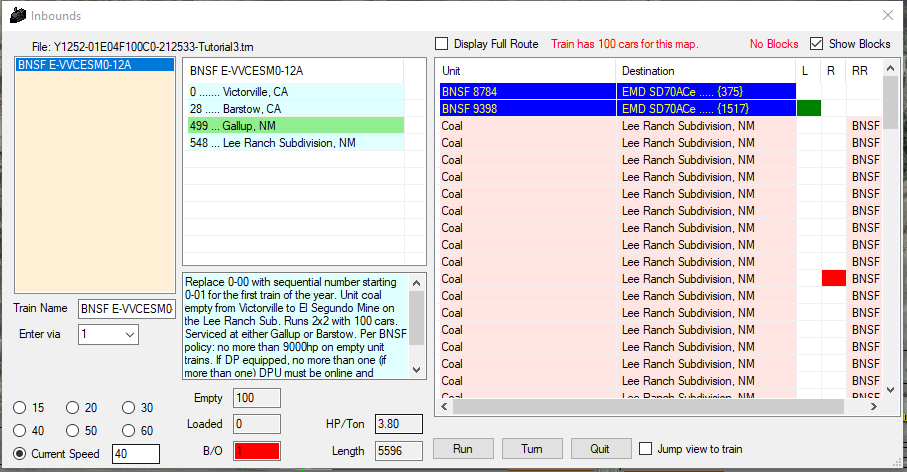Click the red R cell in coal row
The width and height of the screenshot is (907, 472).
pos(834,279)
